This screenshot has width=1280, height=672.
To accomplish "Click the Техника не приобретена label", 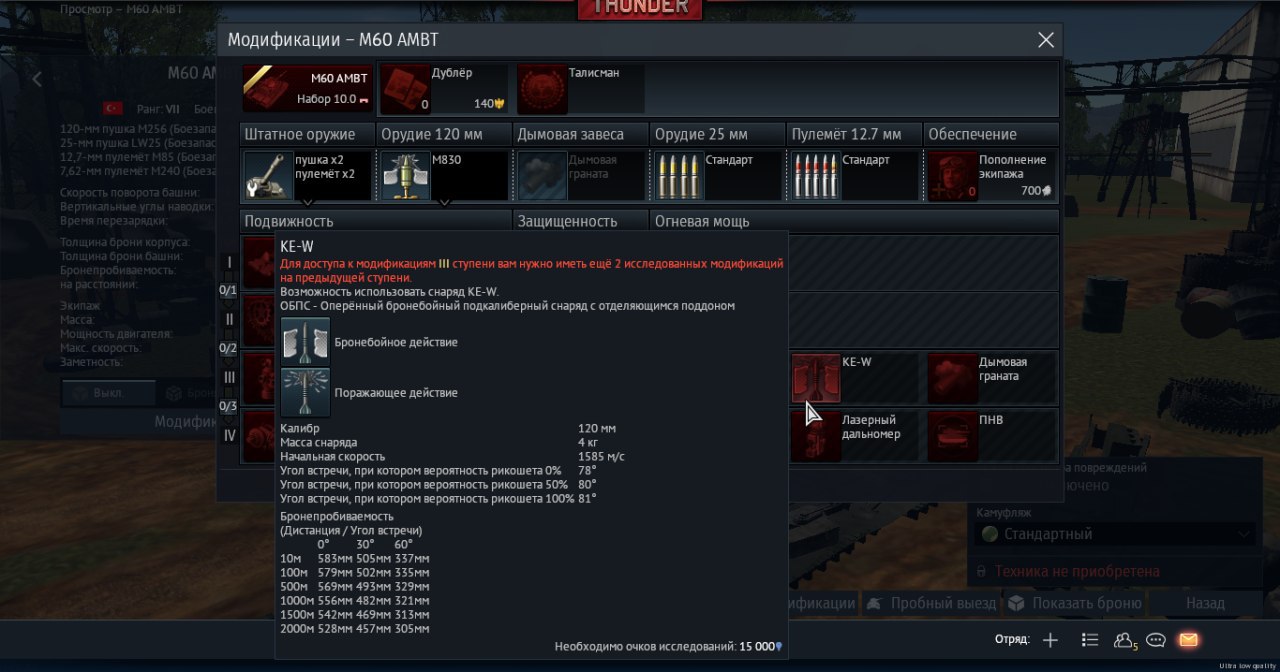I will point(1077,571).
